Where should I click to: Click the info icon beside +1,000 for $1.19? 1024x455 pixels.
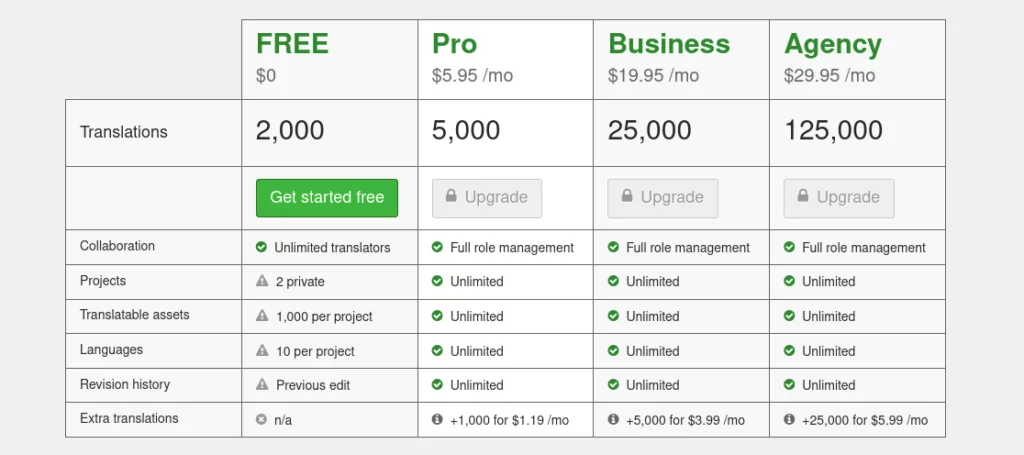[438, 419]
